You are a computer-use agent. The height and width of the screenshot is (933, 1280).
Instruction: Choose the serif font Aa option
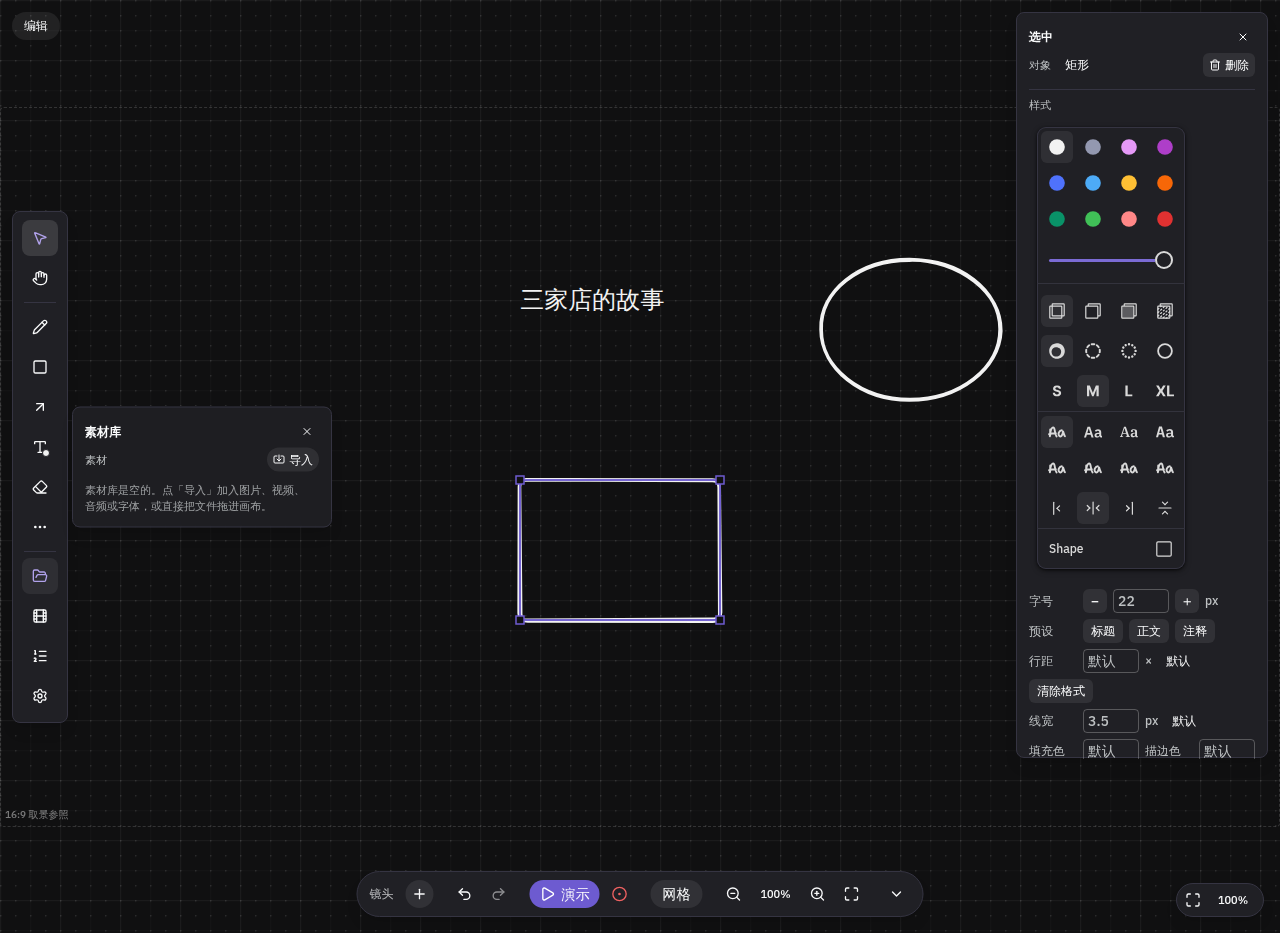(1129, 432)
